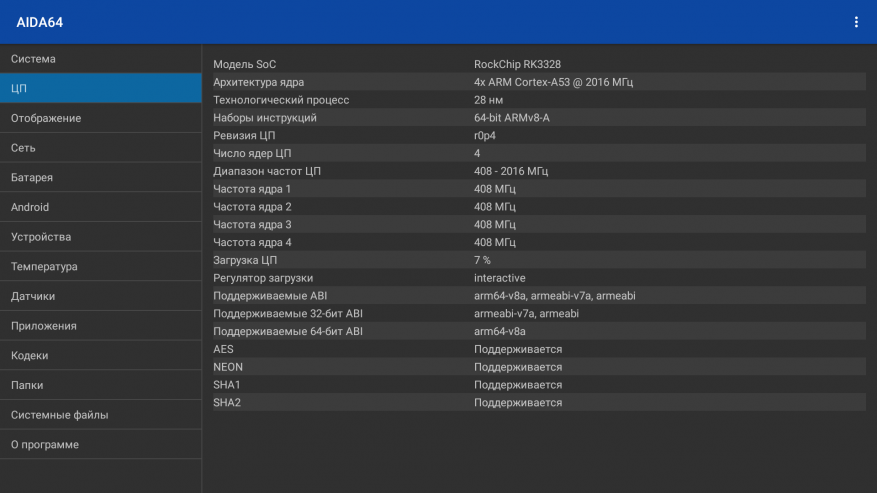The height and width of the screenshot is (493, 877).
Task: Open the three-dot overflow menu
Action: 856,22
